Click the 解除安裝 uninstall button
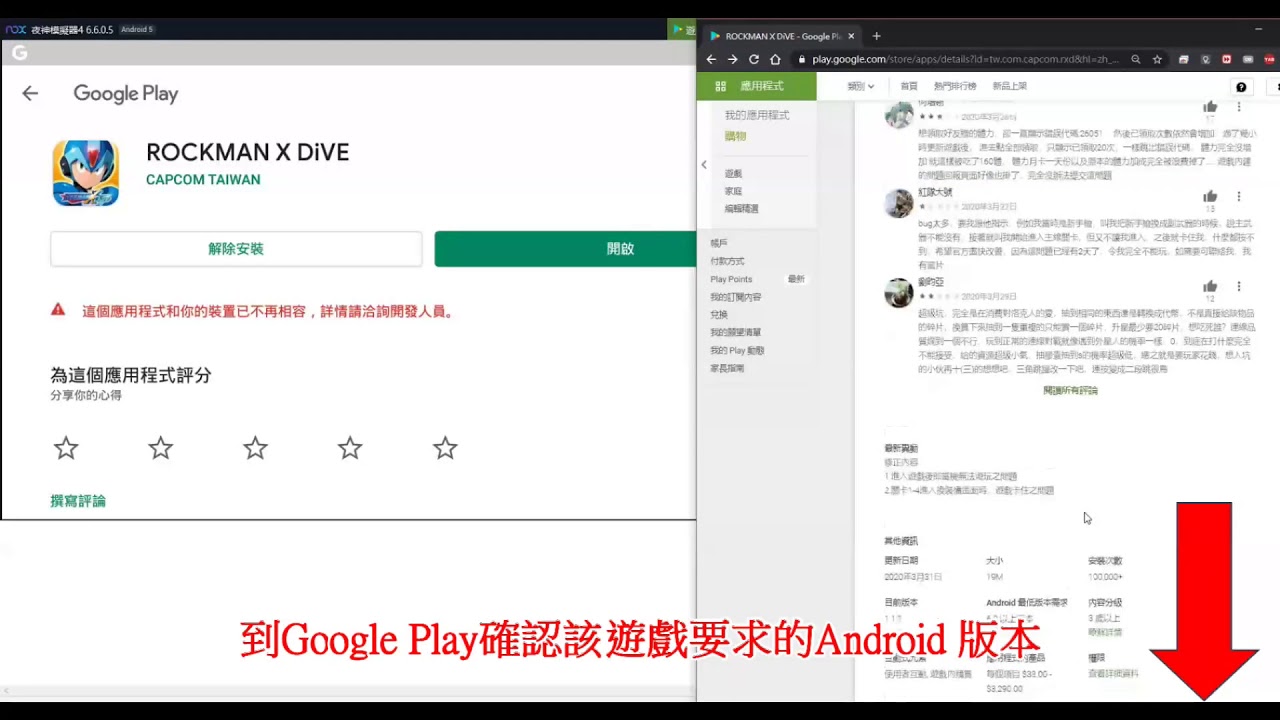Viewport: 1280px width, 720px height. coord(236,249)
